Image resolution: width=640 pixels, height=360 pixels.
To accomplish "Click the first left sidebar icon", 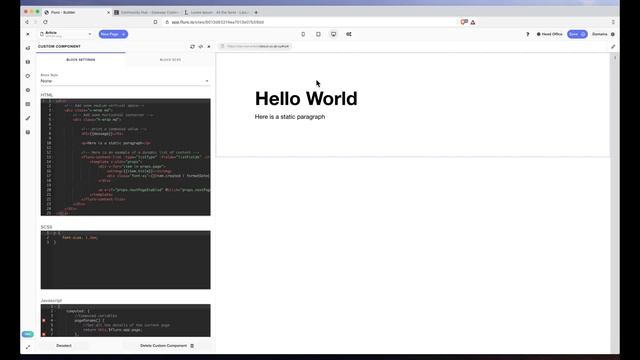I will tap(28, 48).
